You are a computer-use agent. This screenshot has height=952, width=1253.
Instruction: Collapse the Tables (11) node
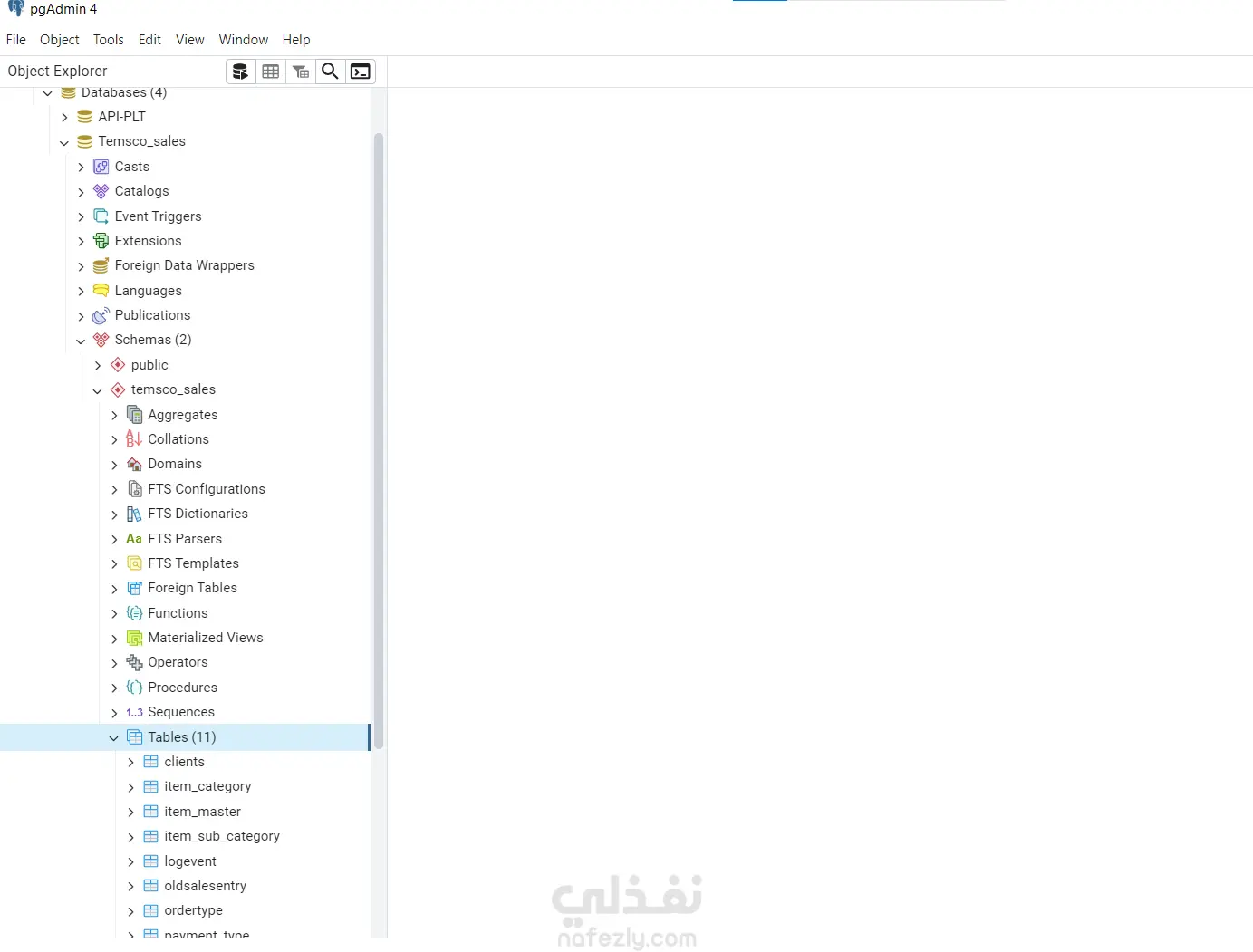(114, 737)
